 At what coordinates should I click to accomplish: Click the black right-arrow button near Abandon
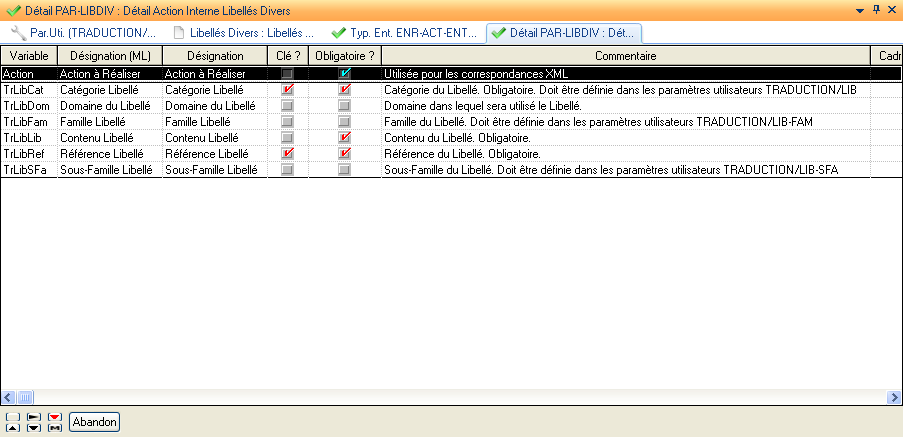33,416
